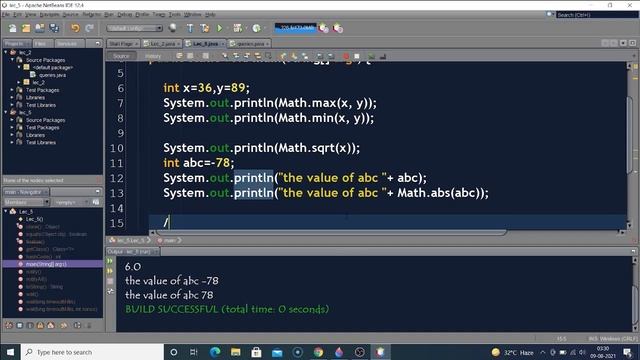Open the Window menu

point(192,14)
